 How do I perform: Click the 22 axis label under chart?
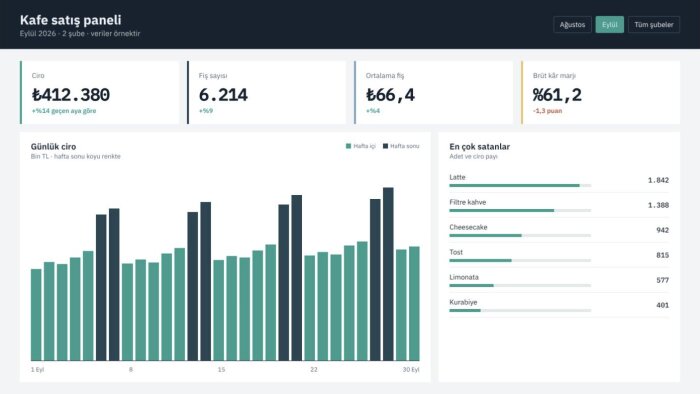pos(314,369)
